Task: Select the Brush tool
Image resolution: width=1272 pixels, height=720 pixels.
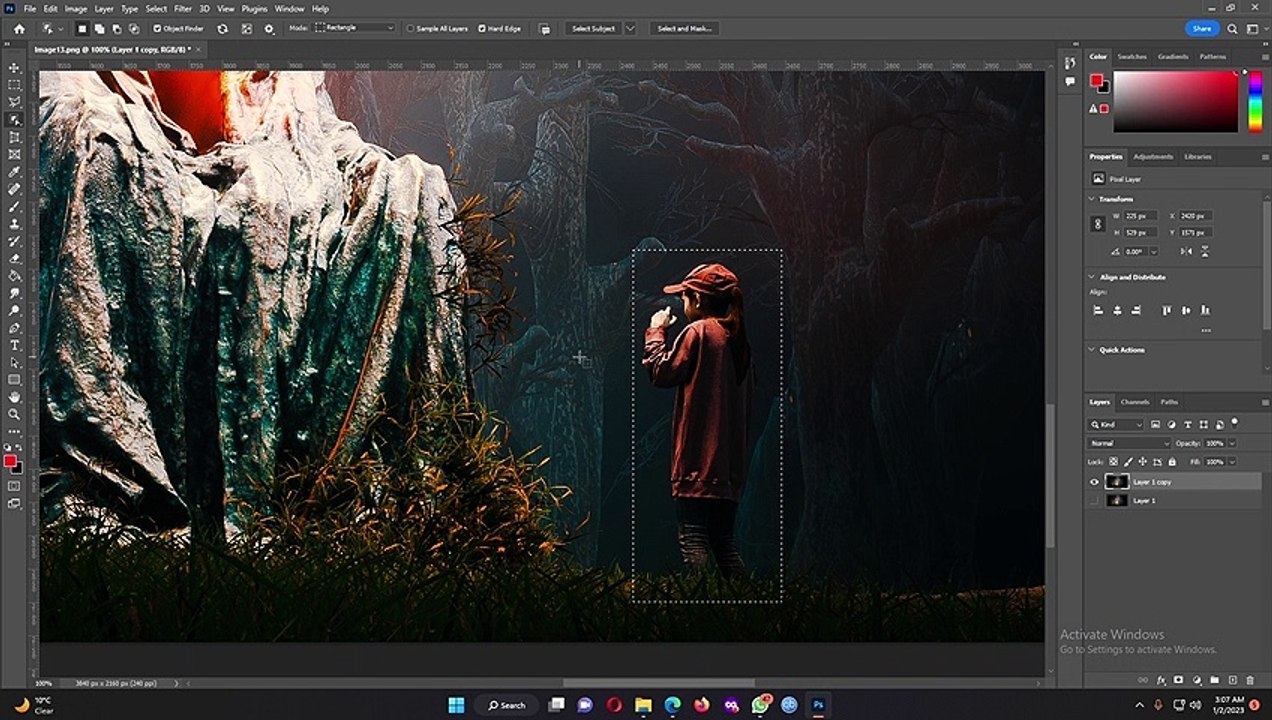Action: (x=14, y=207)
